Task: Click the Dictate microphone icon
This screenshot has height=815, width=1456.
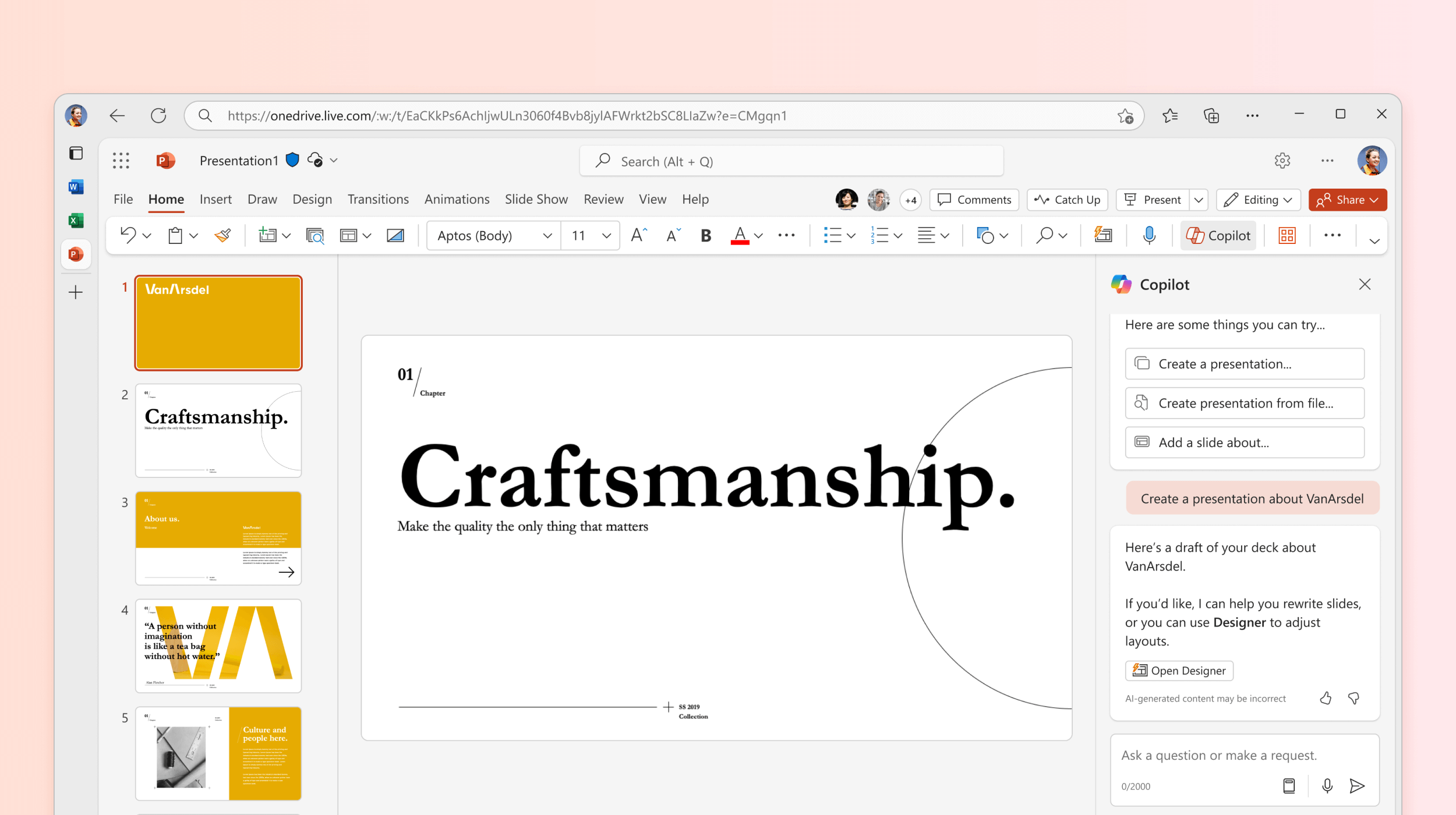Action: coord(1150,235)
